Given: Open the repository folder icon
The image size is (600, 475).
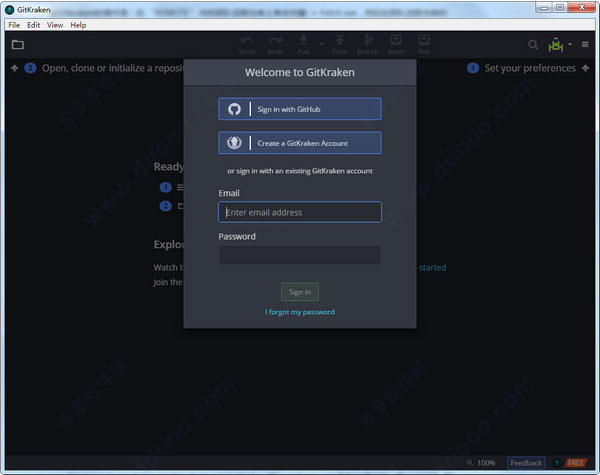Looking at the screenshot, I should (x=18, y=45).
